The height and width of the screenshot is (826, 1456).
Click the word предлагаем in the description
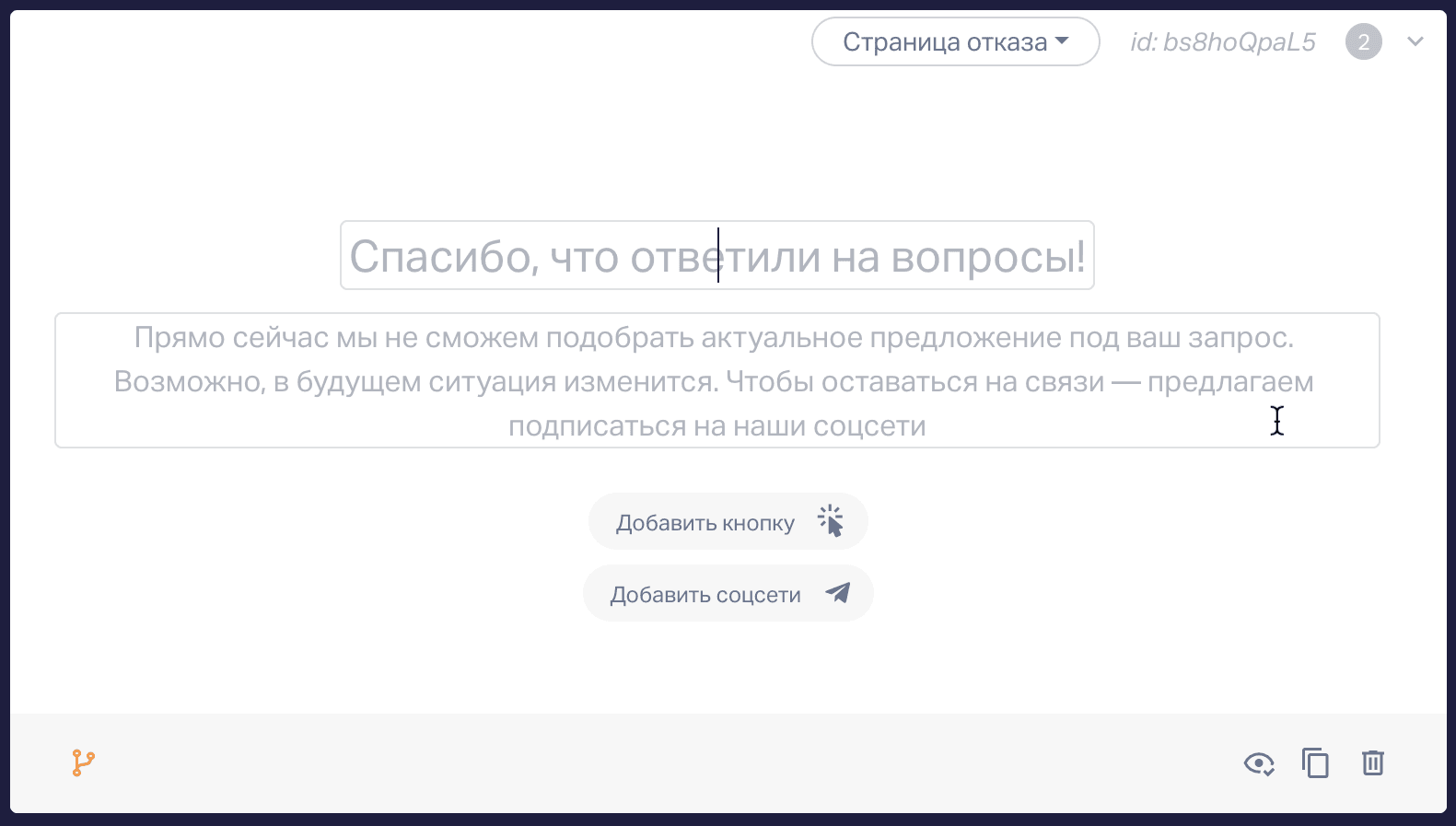click(1230, 382)
